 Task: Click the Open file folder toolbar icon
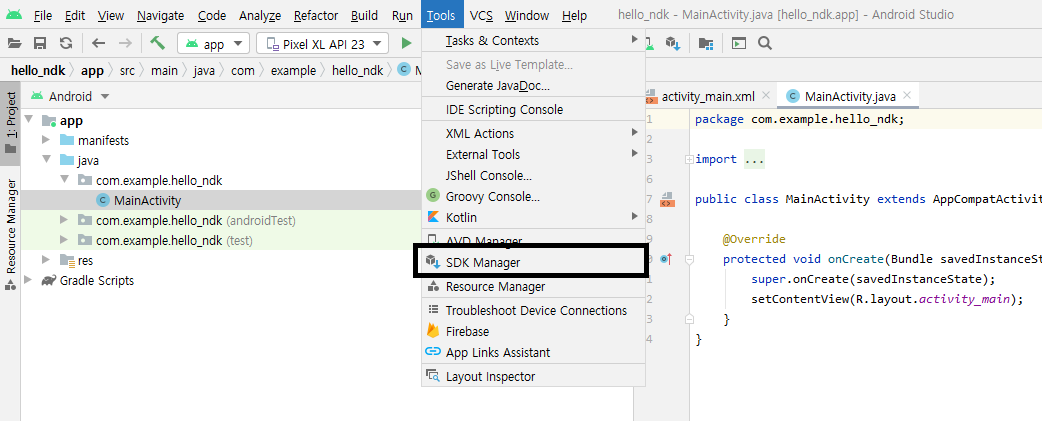15,44
